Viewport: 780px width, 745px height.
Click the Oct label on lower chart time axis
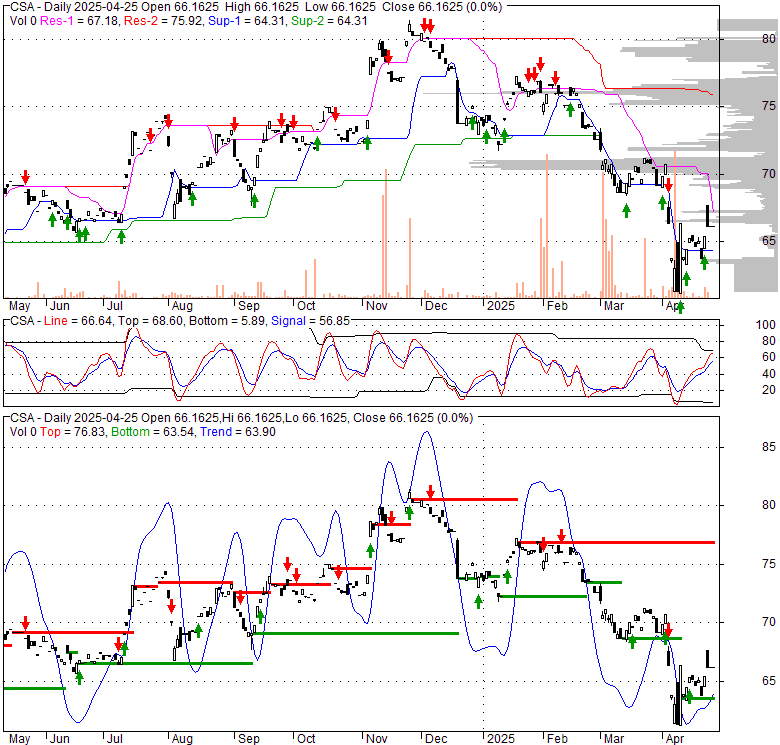coord(306,739)
